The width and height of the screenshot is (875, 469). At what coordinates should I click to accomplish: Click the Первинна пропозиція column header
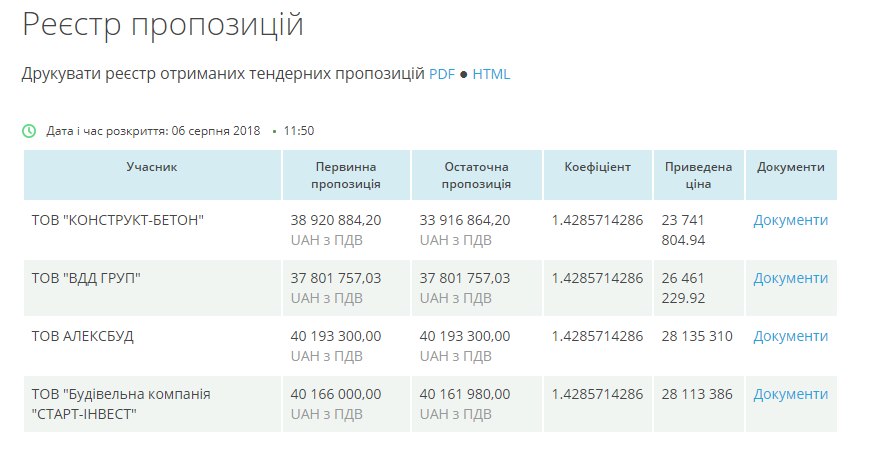346,175
